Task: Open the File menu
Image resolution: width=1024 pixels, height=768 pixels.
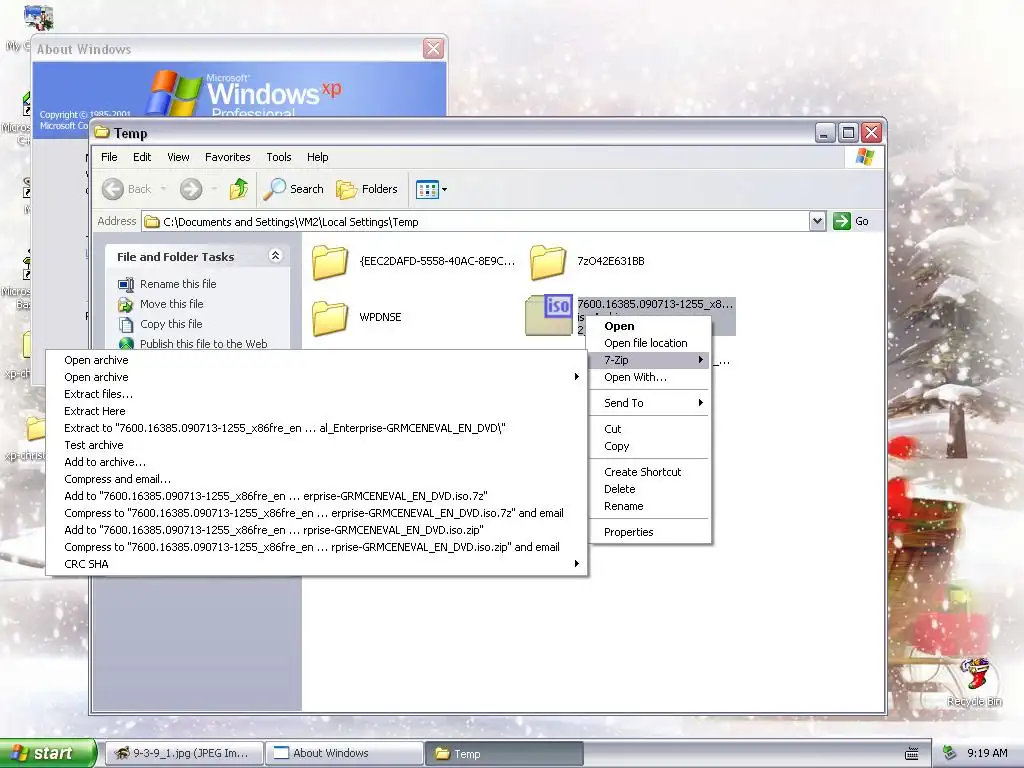Action: click(109, 157)
